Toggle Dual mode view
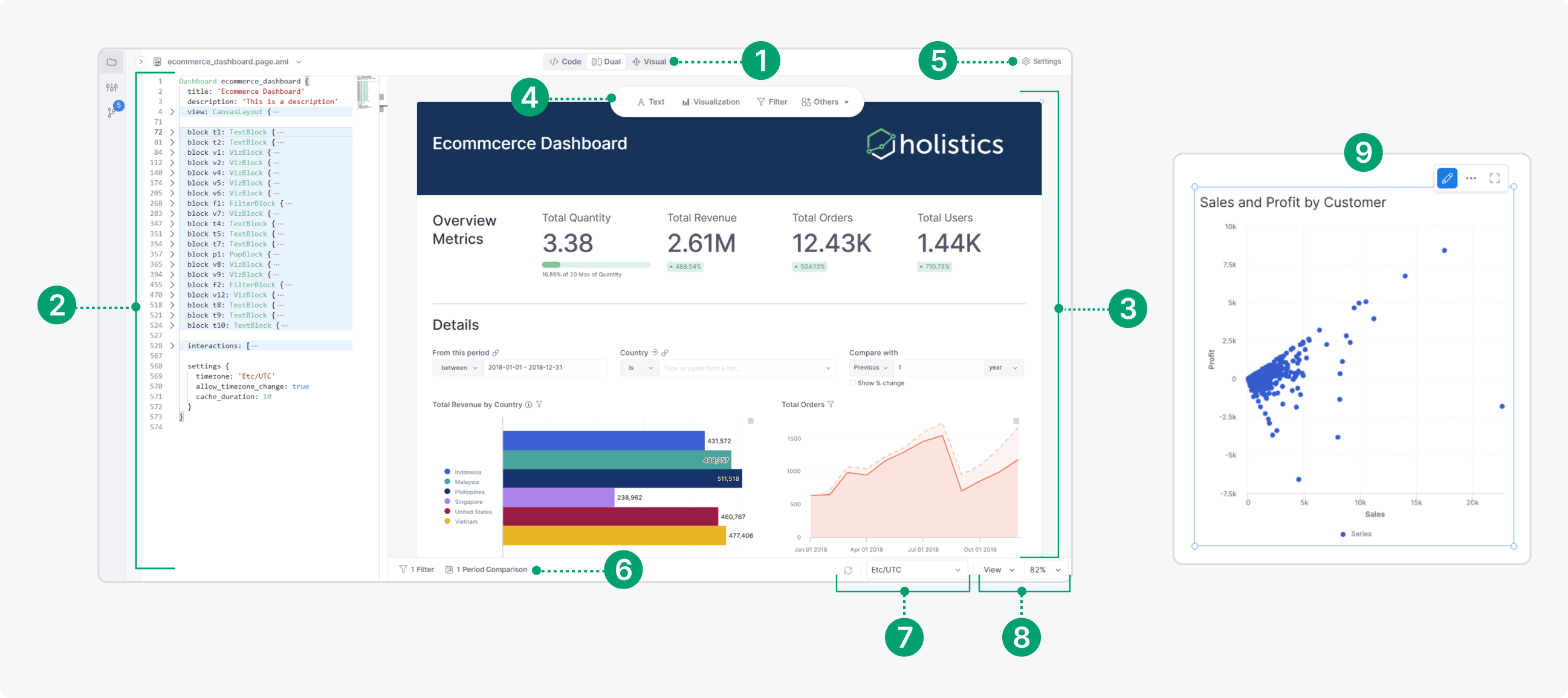The height and width of the screenshot is (698, 1568). 606,61
